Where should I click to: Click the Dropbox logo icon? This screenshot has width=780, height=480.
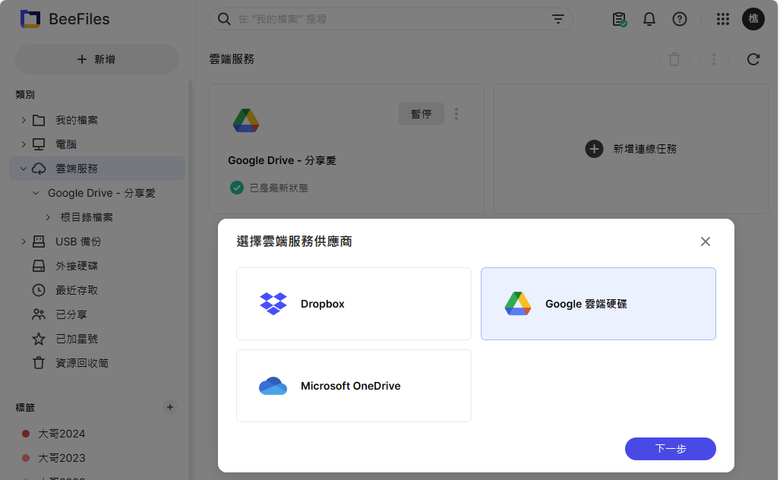coord(273,303)
